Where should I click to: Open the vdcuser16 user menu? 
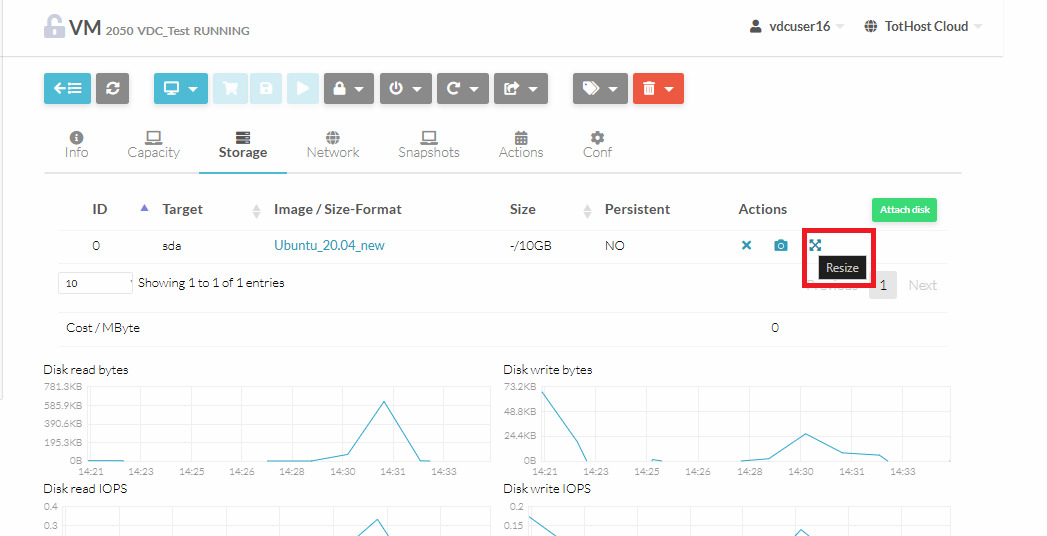point(797,27)
